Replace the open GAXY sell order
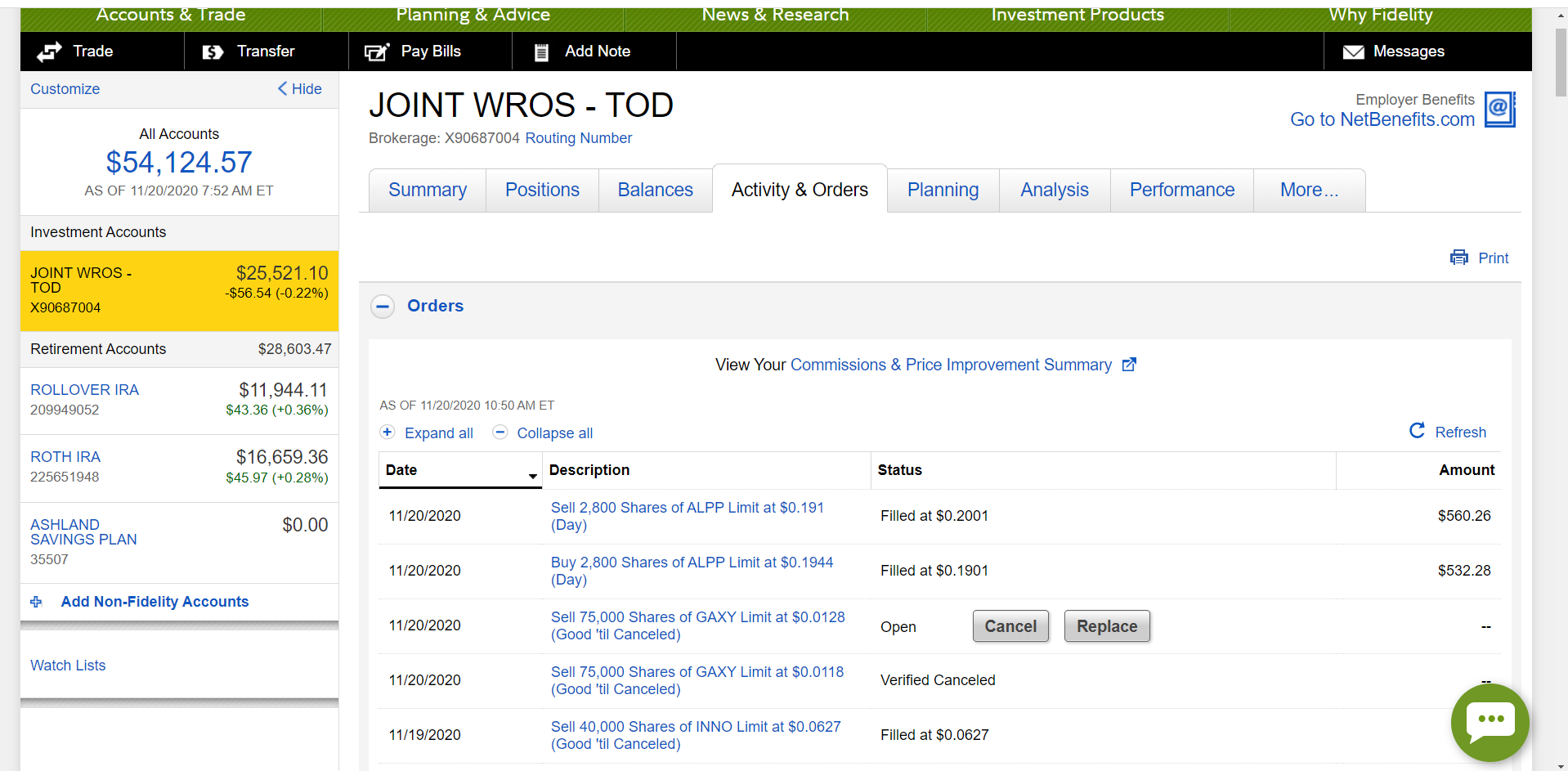Image resolution: width=1568 pixels, height=771 pixels. (1107, 626)
